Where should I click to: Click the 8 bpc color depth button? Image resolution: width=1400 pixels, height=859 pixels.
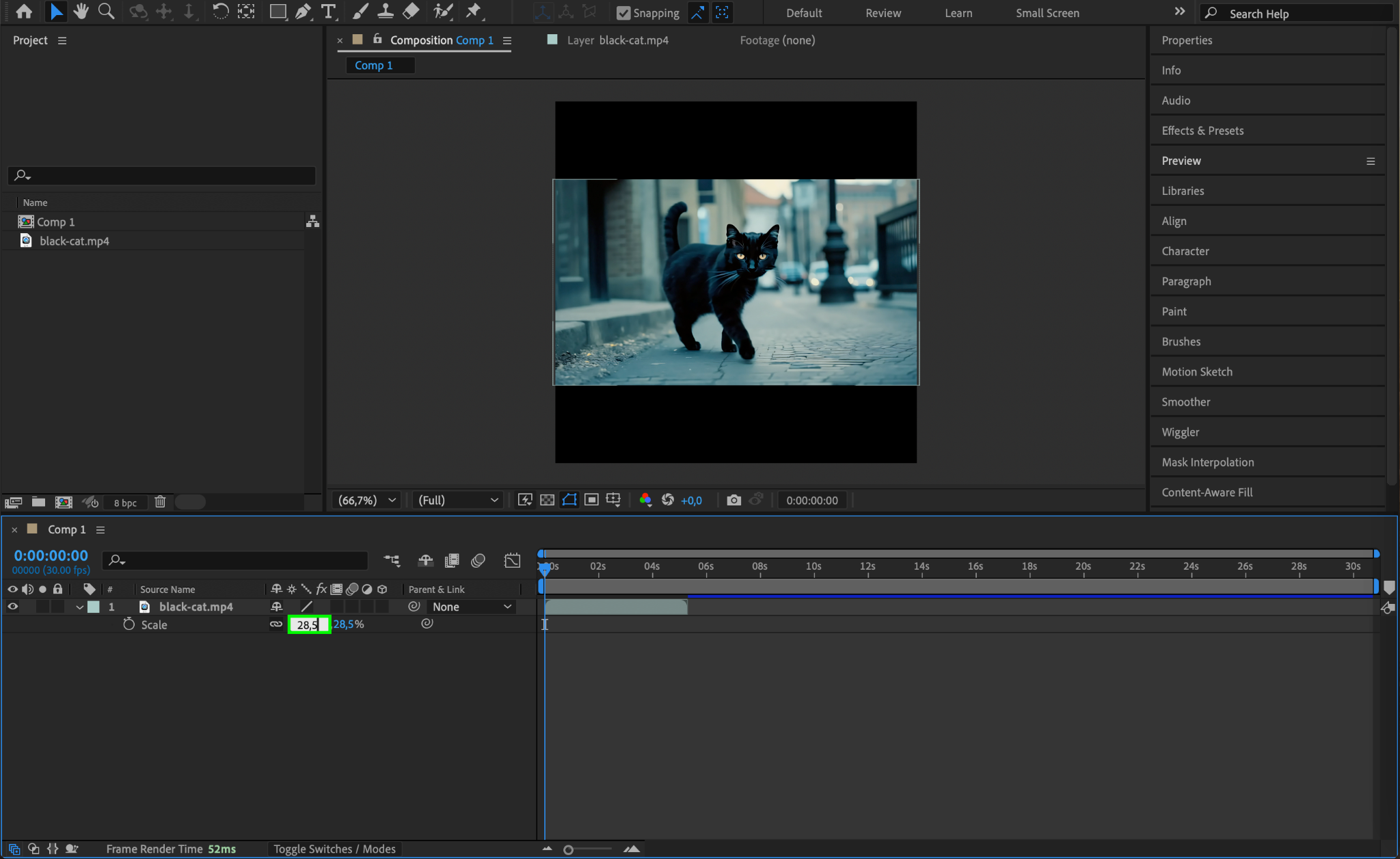point(125,503)
